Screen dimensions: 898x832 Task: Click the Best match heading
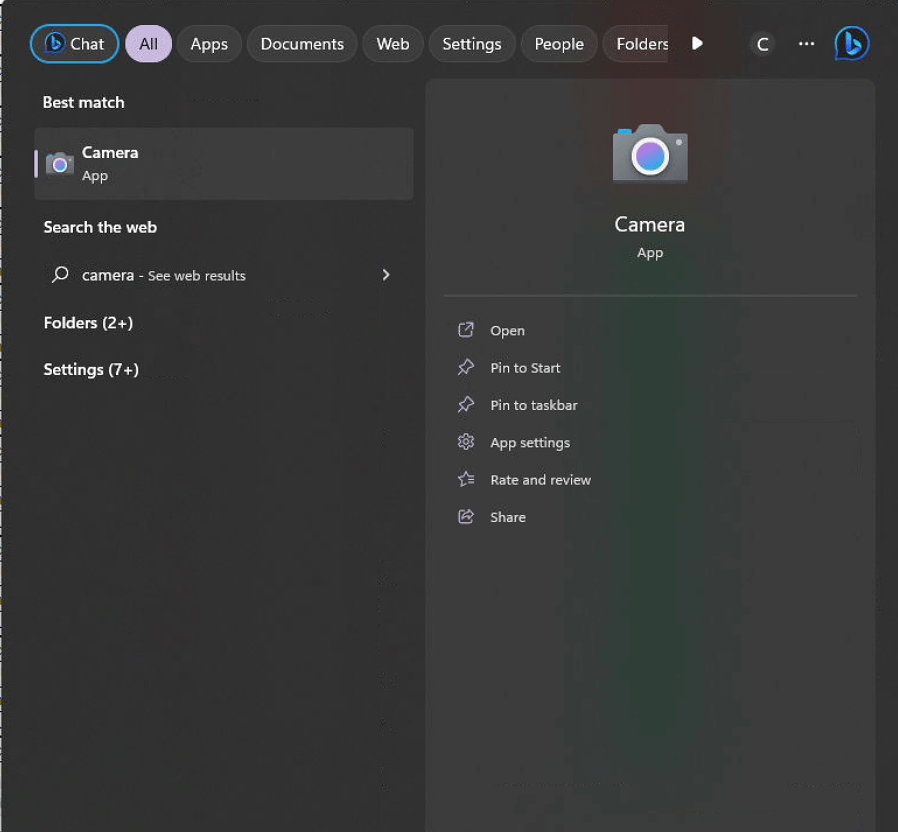click(84, 102)
